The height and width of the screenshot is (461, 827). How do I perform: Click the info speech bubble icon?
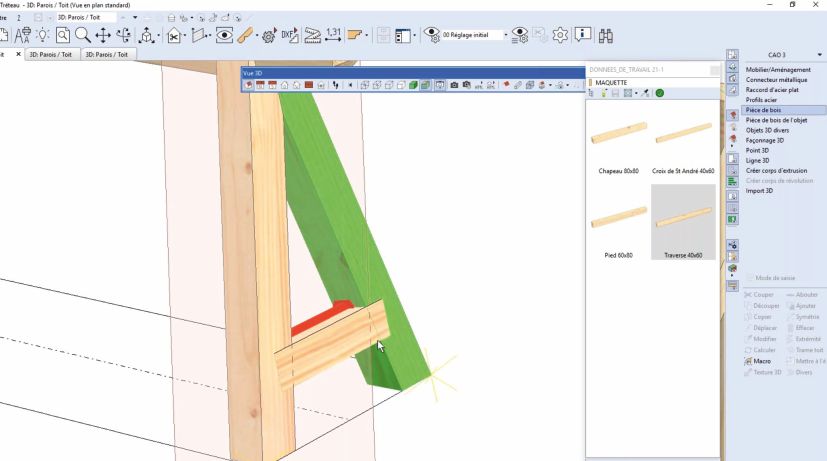[x=582, y=35]
